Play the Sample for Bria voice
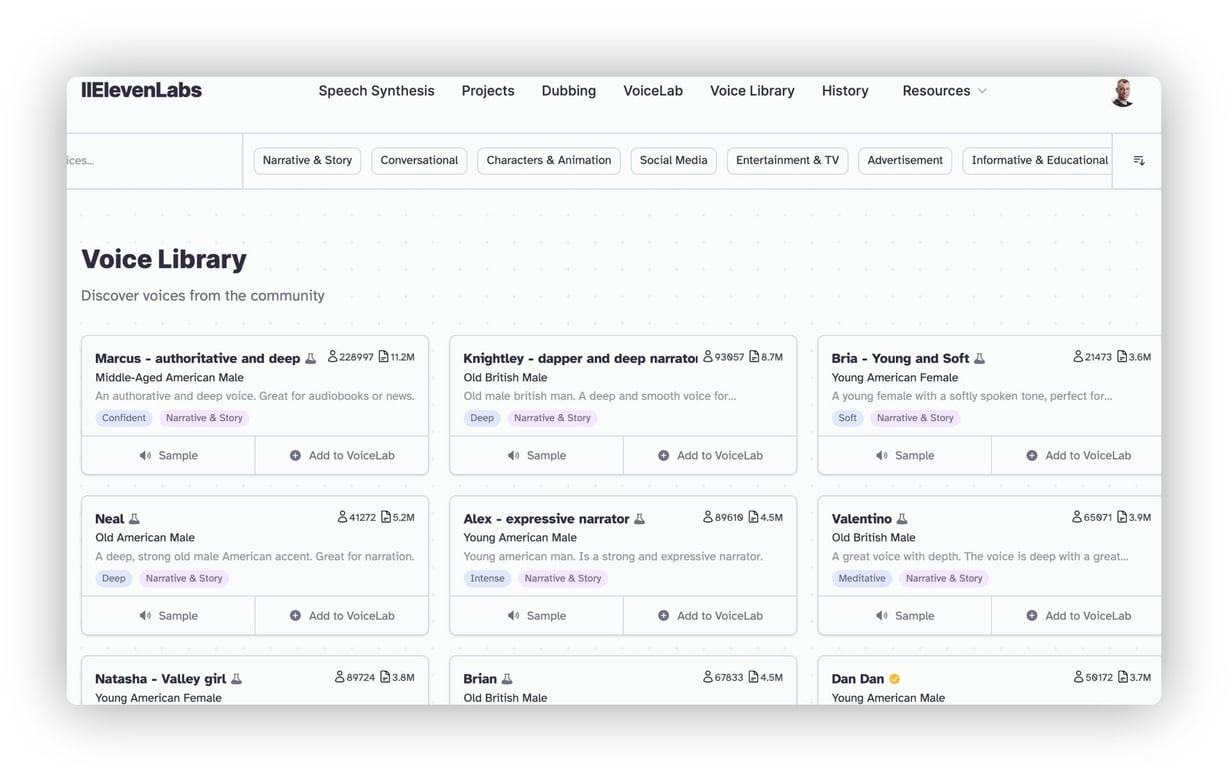The height and width of the screenshot is (768, 1228). (x=904, y=455)
